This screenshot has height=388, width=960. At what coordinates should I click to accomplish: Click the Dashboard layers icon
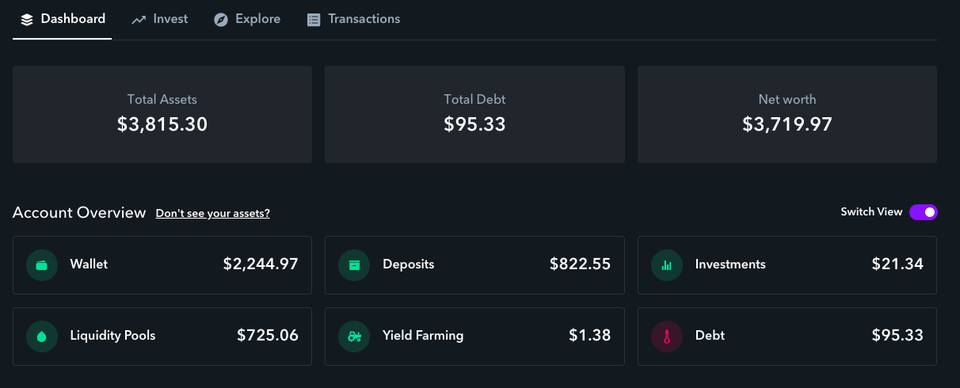pos(26,20)
